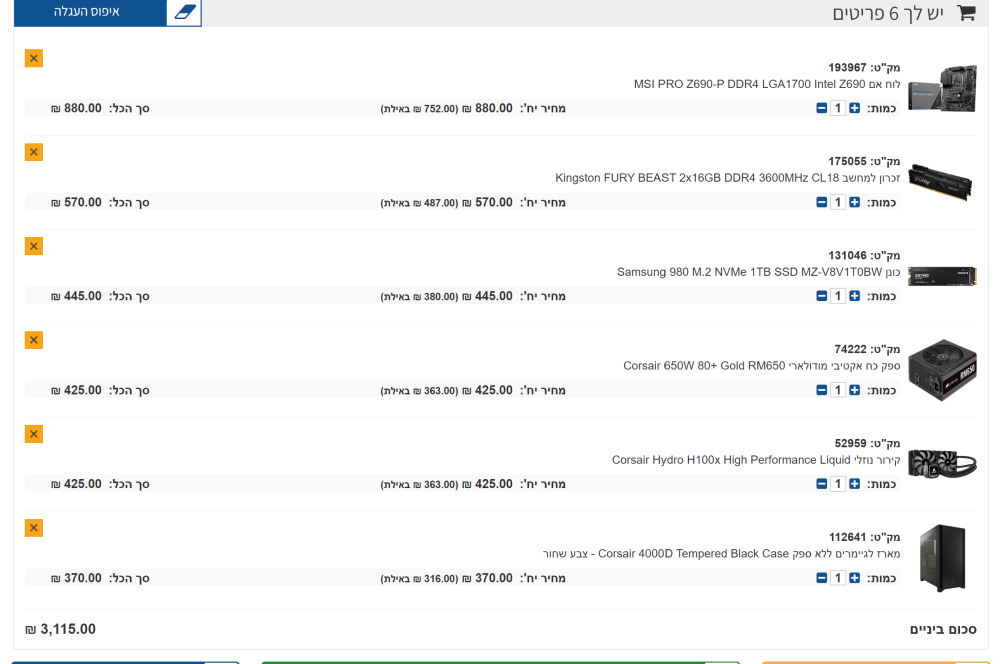Viewport: 1000px width, 664px height.
Task: Remove Samsung 980 SSD from cart
Action: [x=34, y=246]
